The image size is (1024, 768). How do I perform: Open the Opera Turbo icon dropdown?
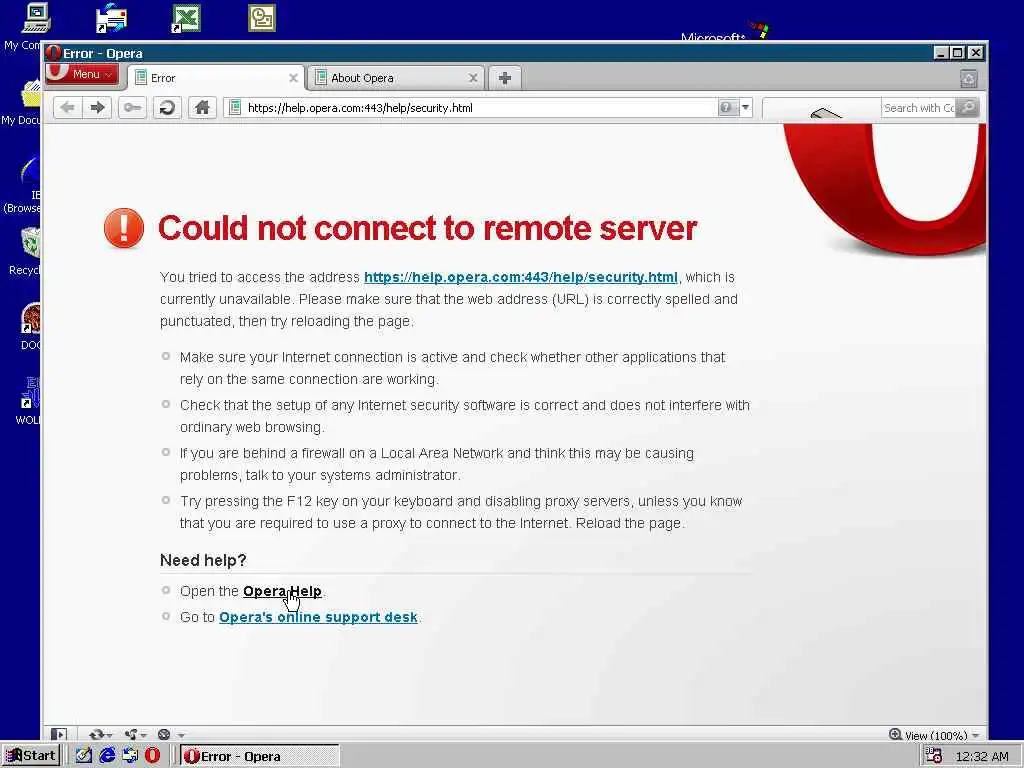point(171,734)
